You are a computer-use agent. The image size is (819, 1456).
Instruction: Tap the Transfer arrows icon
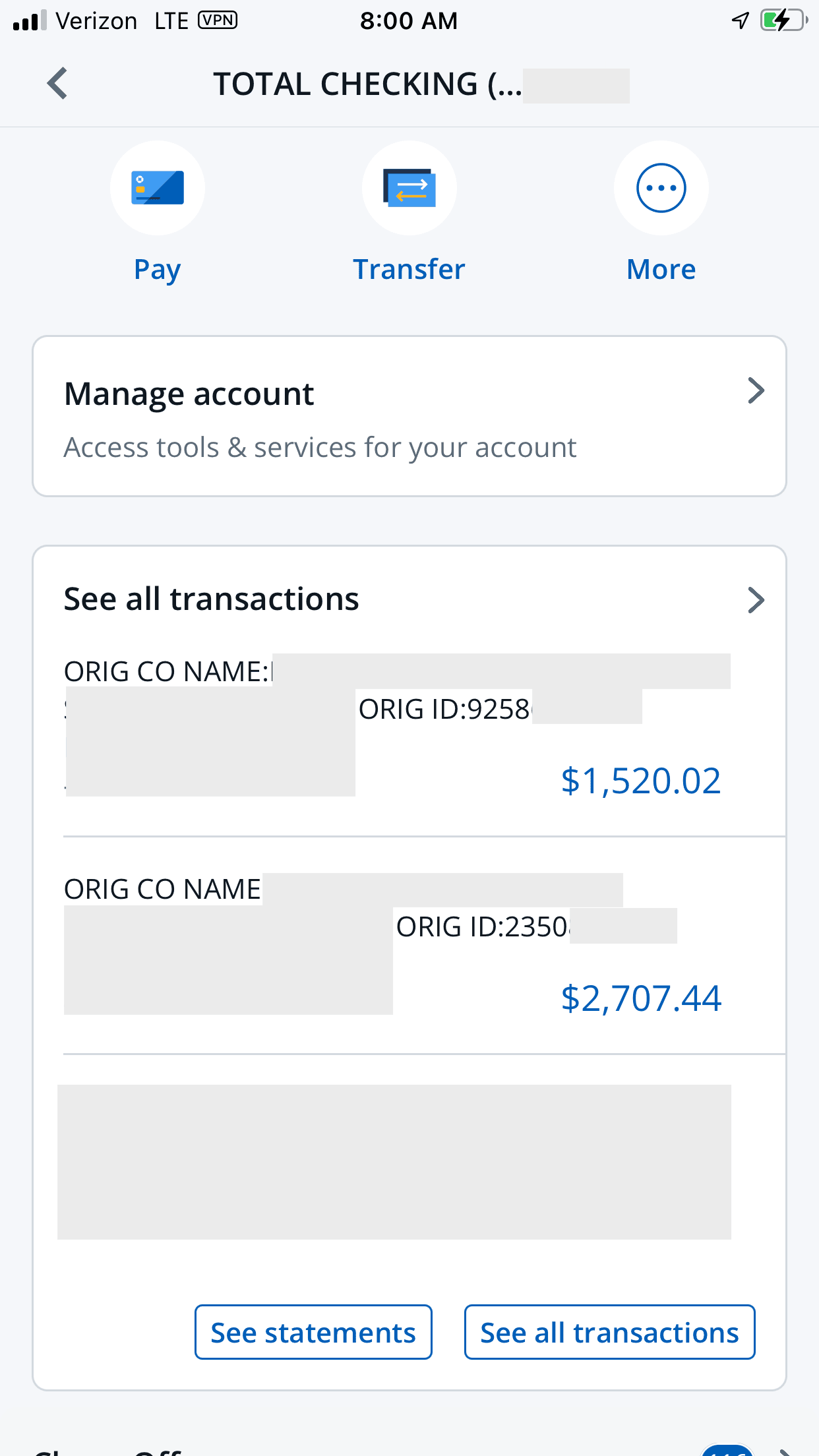(x=409, y=188)
